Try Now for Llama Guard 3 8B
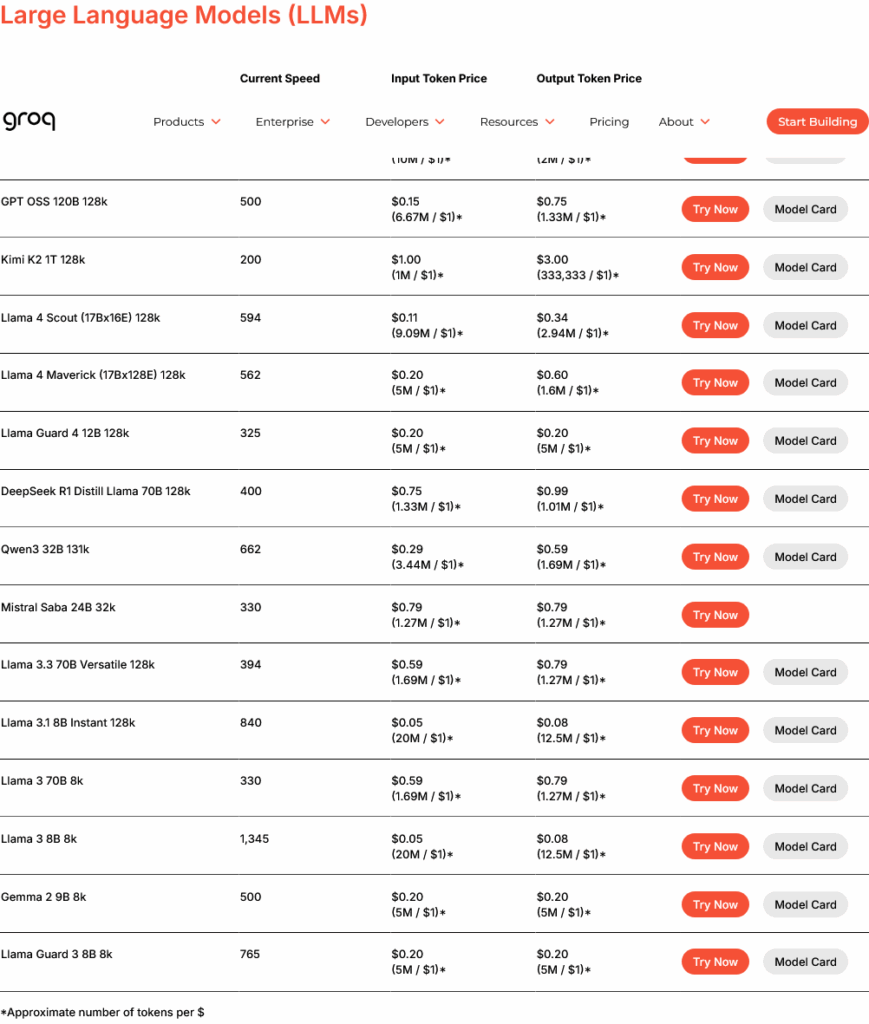This screenshot has width=869, height=1024. tap(715, 963)
